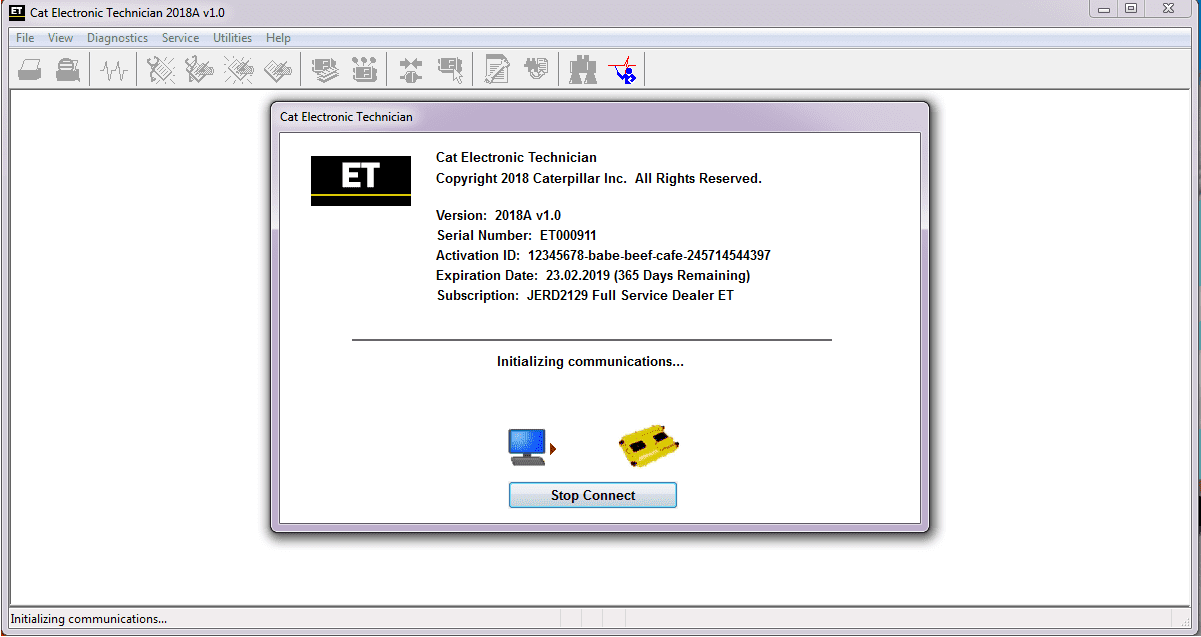Click the dialog title 'Cat Electronic Technician'
This screenshot has width=1201, height=637.
pyautogui.click(x=346, y=117)
